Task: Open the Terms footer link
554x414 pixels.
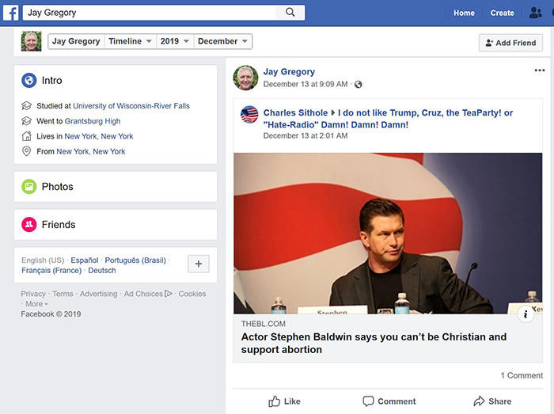Action: tap(63, 294)
